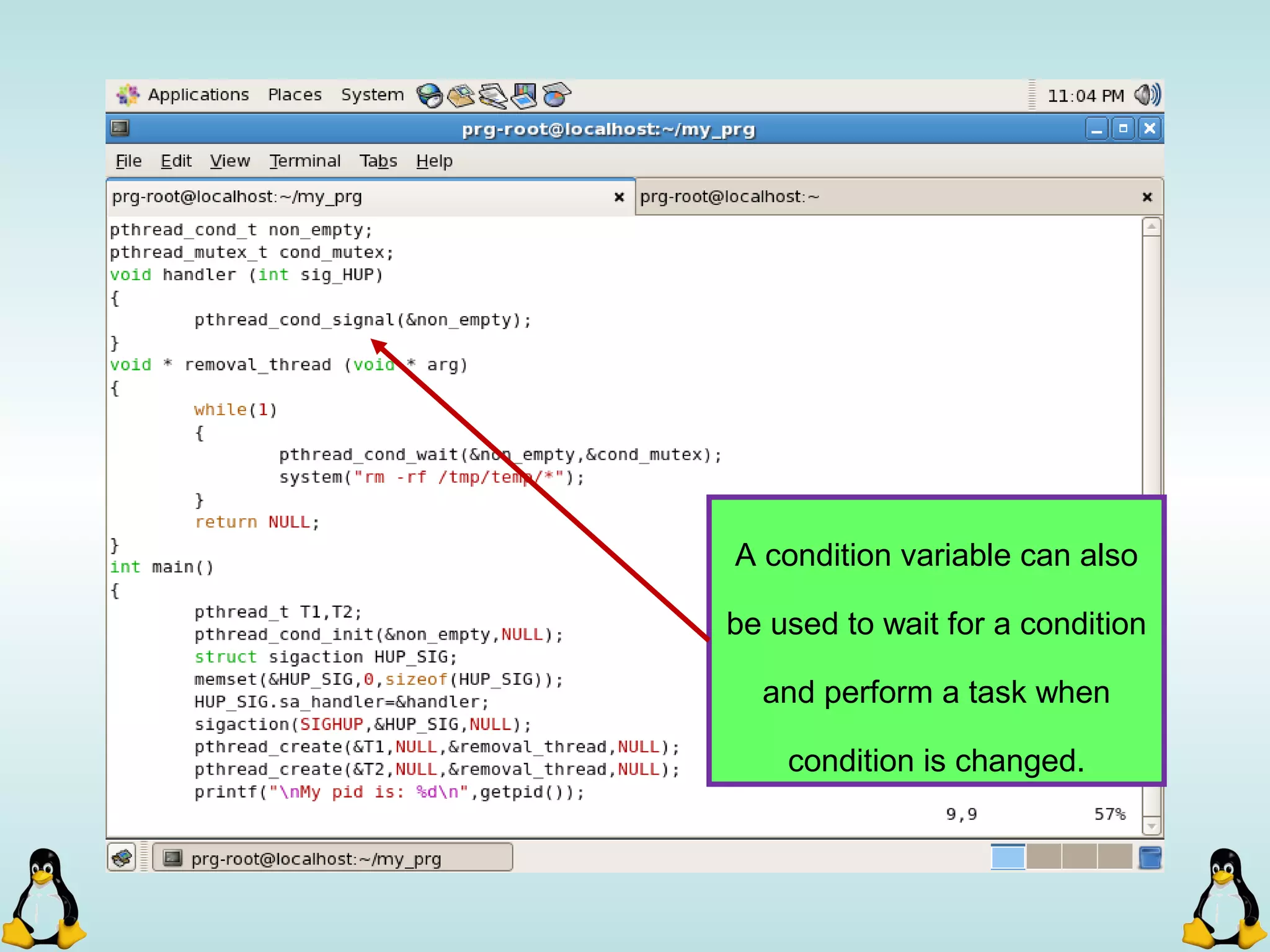
Task: Click the line 'pthread_cond_t non_empty;'
Action: (241, 230)
